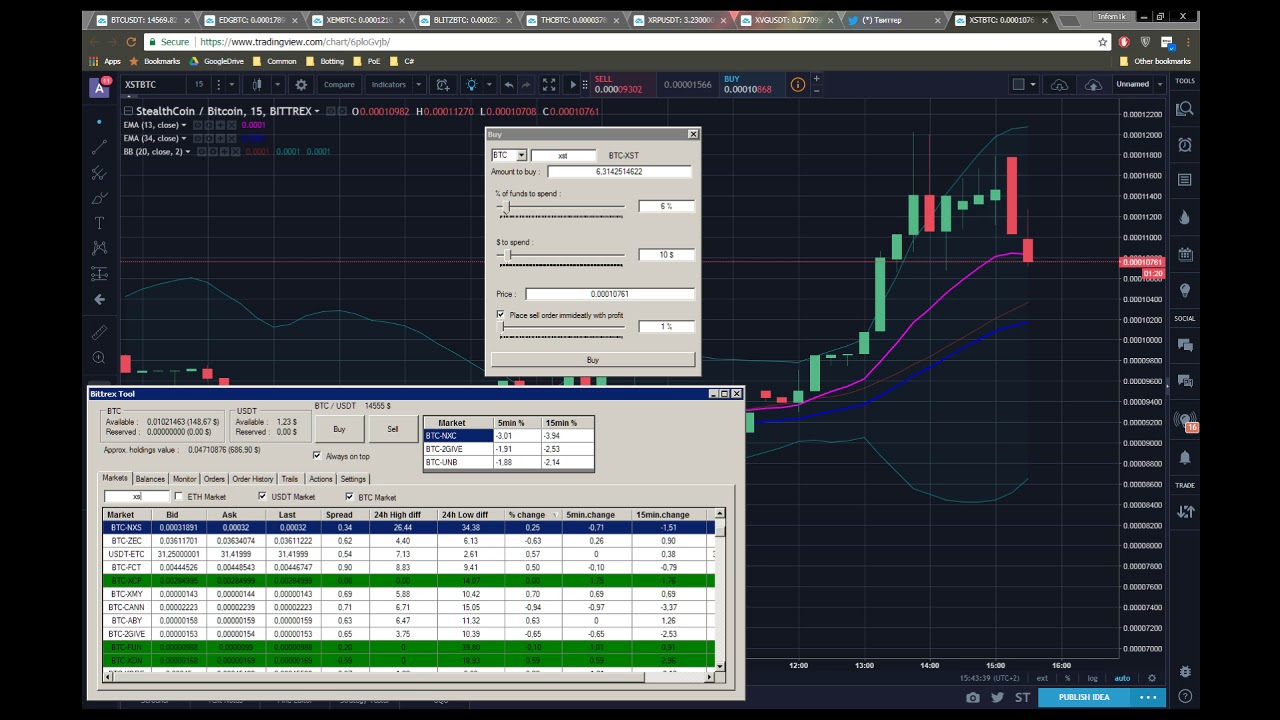Expand BB (20, close, 2) indicator menu
1280x720 pixels.
188,152
